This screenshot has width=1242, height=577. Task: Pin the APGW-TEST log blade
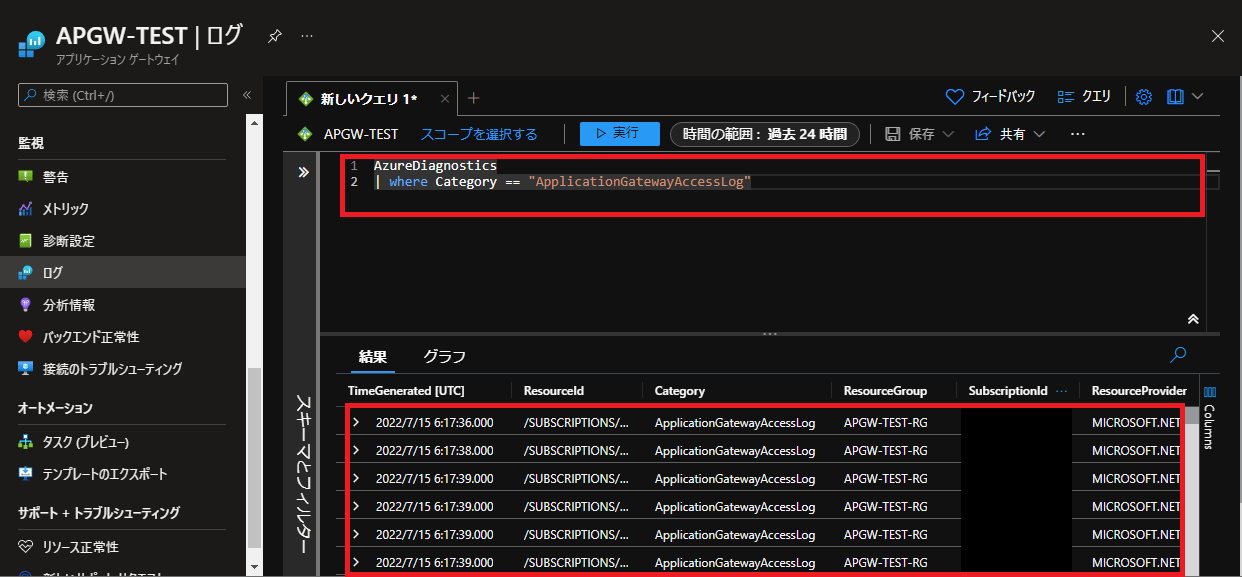pyautogui.click(x=274, y=35)
